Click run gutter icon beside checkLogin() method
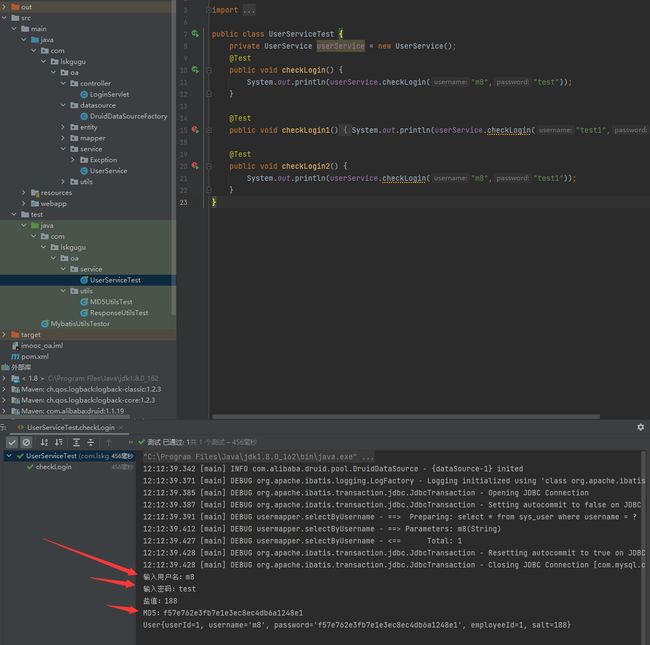 pos(195,70)
